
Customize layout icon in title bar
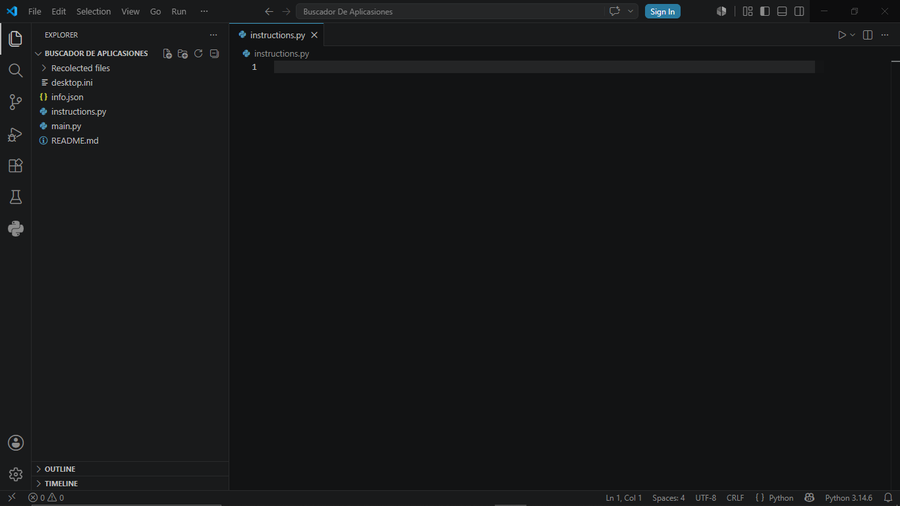pos(747,11)
